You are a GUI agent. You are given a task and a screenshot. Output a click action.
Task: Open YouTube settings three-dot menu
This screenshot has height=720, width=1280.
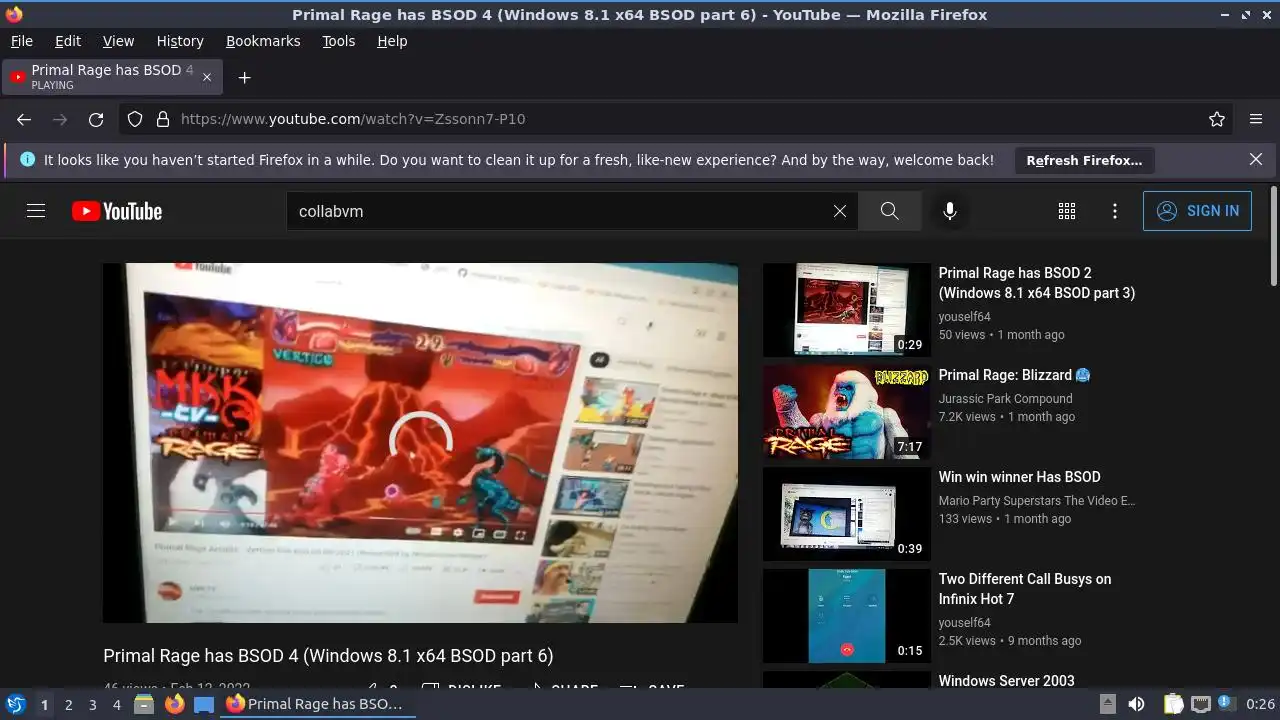point(1115,211)
